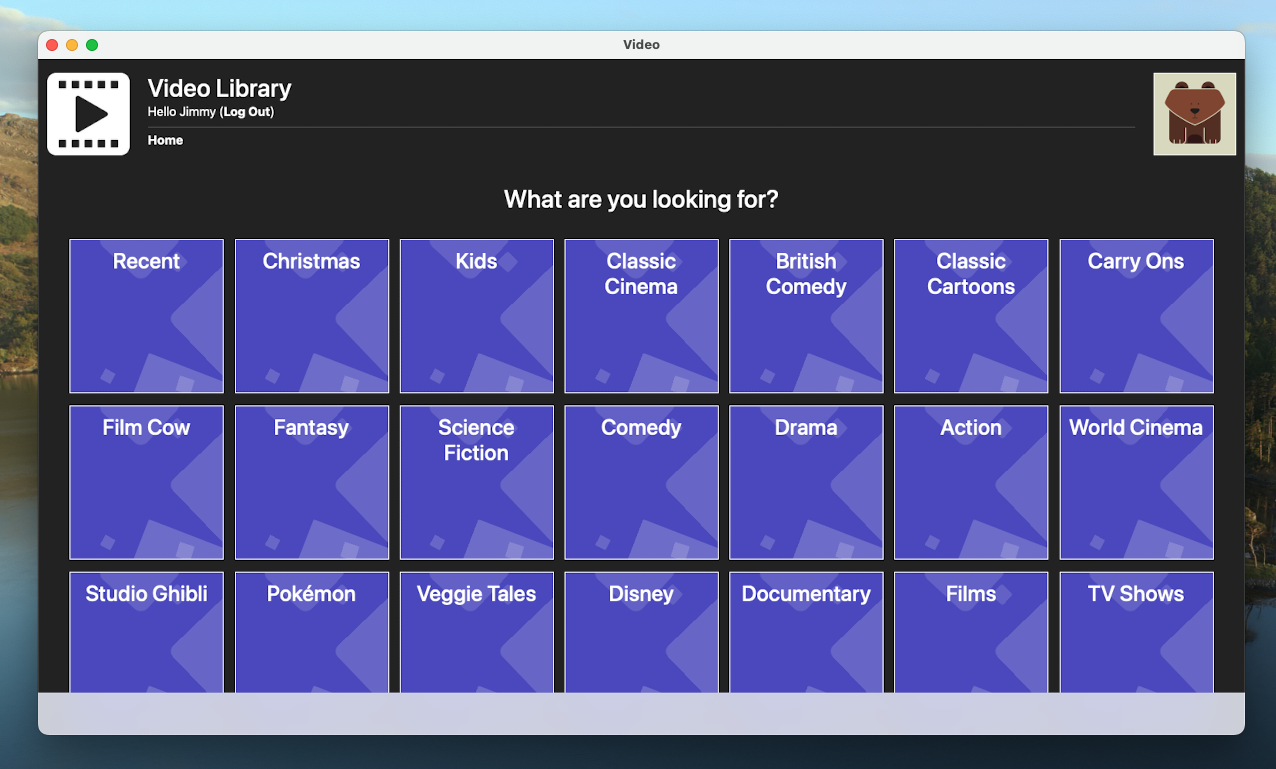Open the Studio Ghibli tile

coord(146,632)
